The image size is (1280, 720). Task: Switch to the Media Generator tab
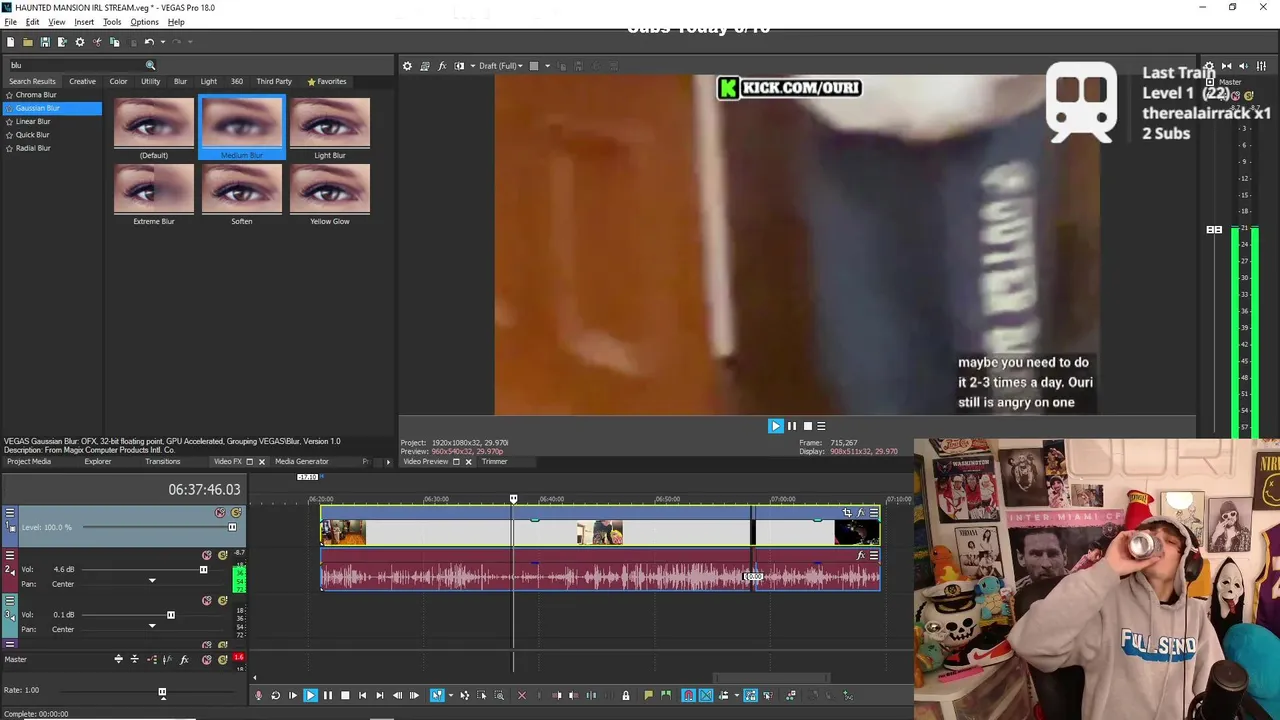[302, 462]
